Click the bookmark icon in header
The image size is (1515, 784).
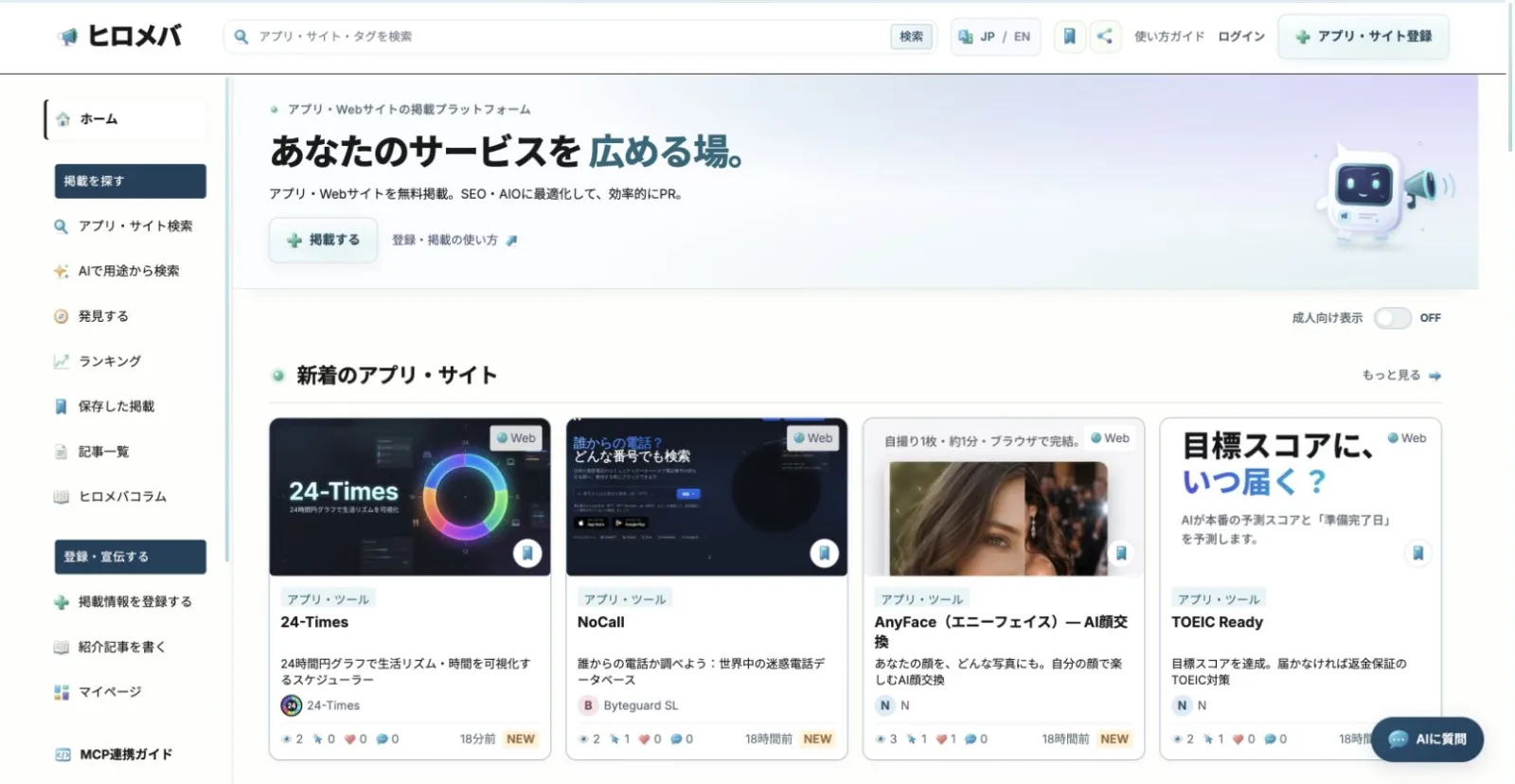pyautogui.click(x=1069, y=36)
